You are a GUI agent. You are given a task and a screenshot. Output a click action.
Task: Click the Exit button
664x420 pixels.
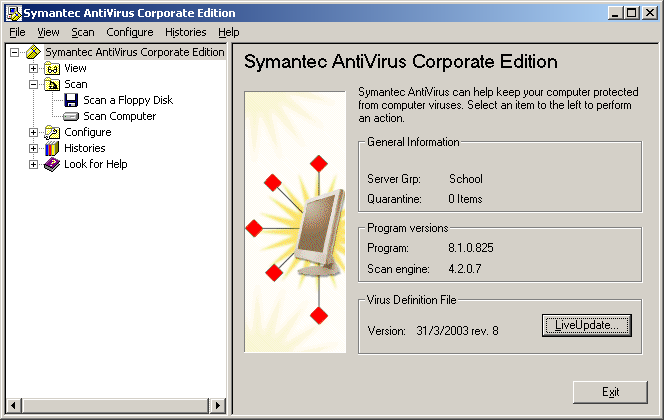click(x=610, y=392)
